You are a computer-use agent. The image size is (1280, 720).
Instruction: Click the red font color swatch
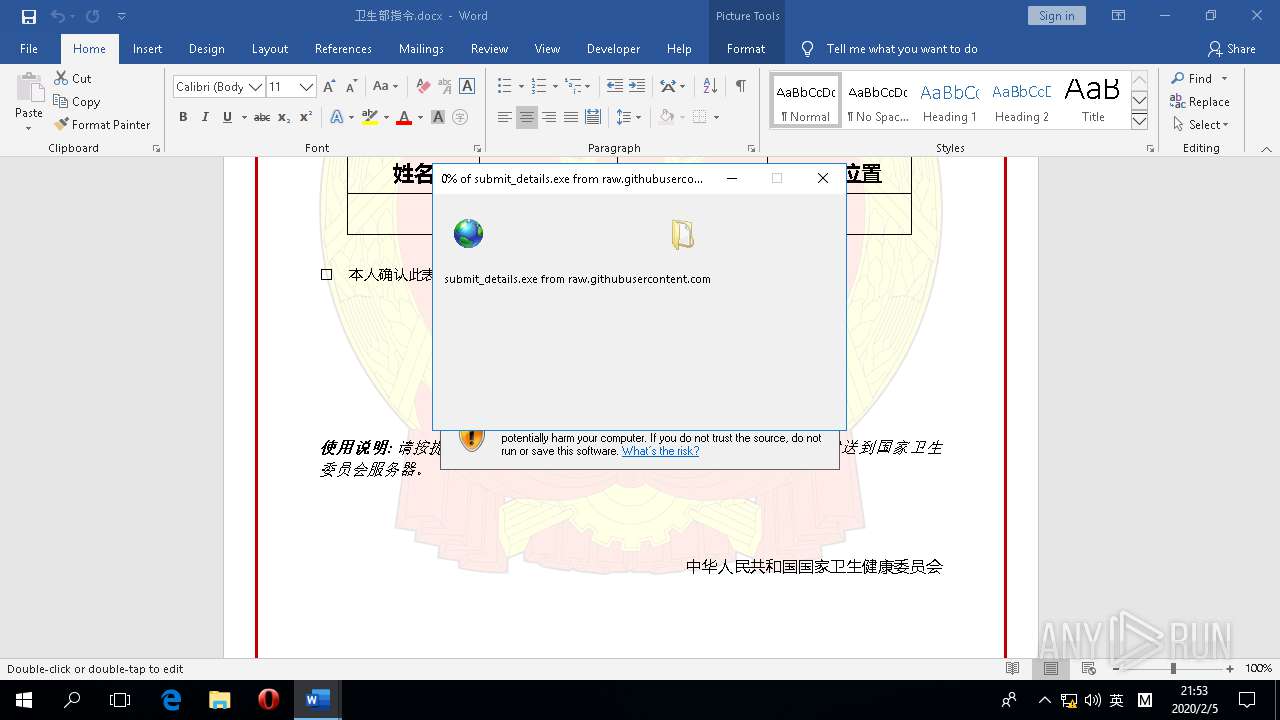(x=404, y=118)
